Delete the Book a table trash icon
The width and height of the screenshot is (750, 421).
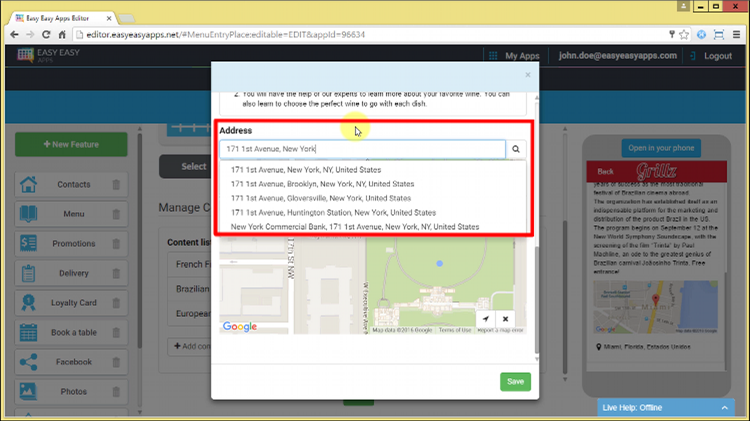coord(116,333)
